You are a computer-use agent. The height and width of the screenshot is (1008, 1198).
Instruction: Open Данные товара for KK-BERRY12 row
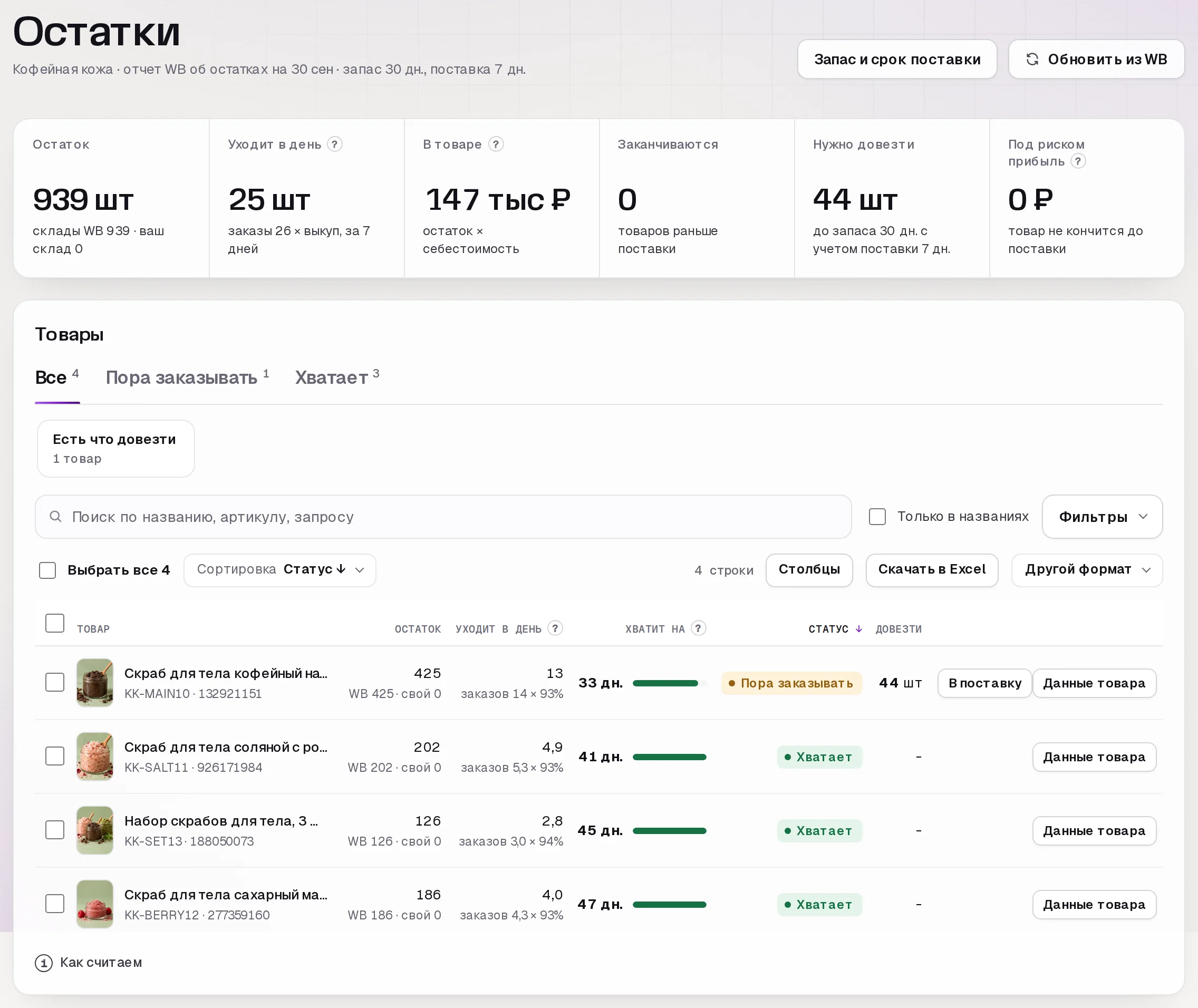[x=1094, y=904]
